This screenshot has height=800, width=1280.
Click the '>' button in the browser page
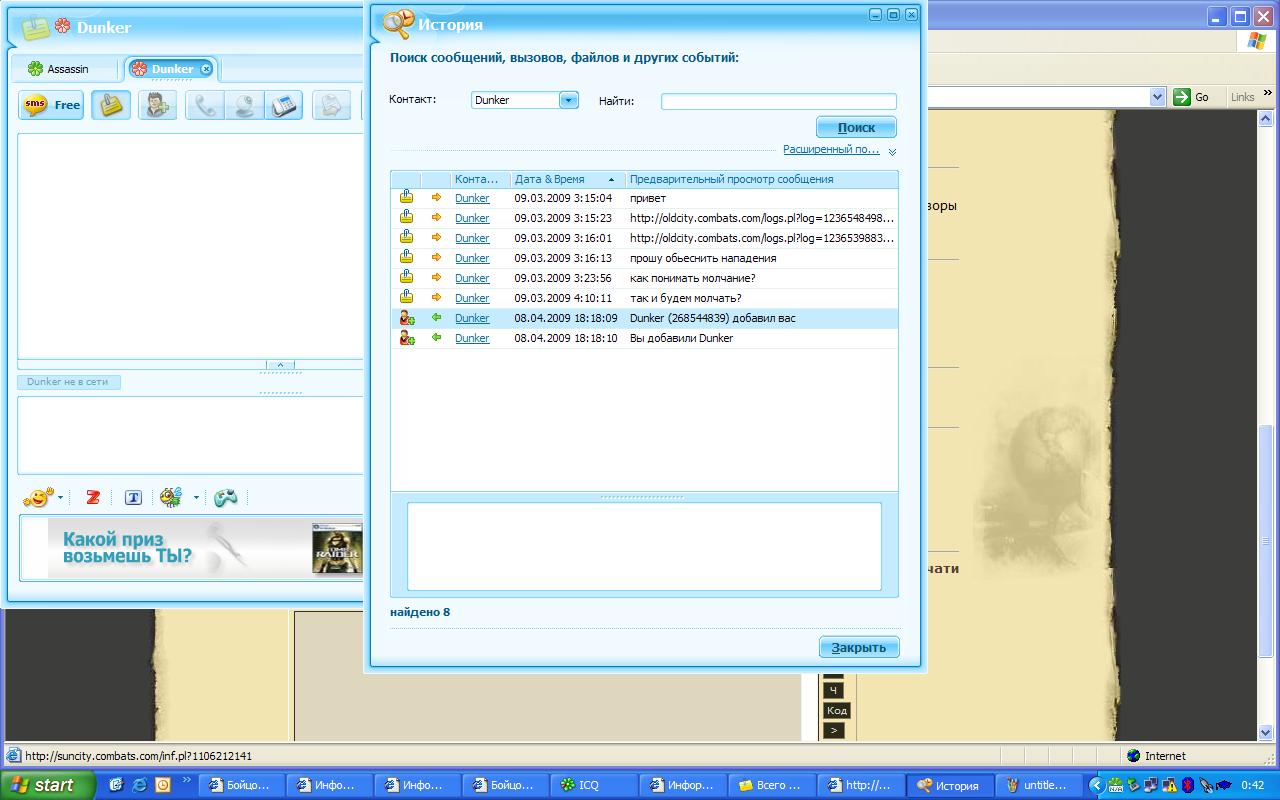pos(833,730)
